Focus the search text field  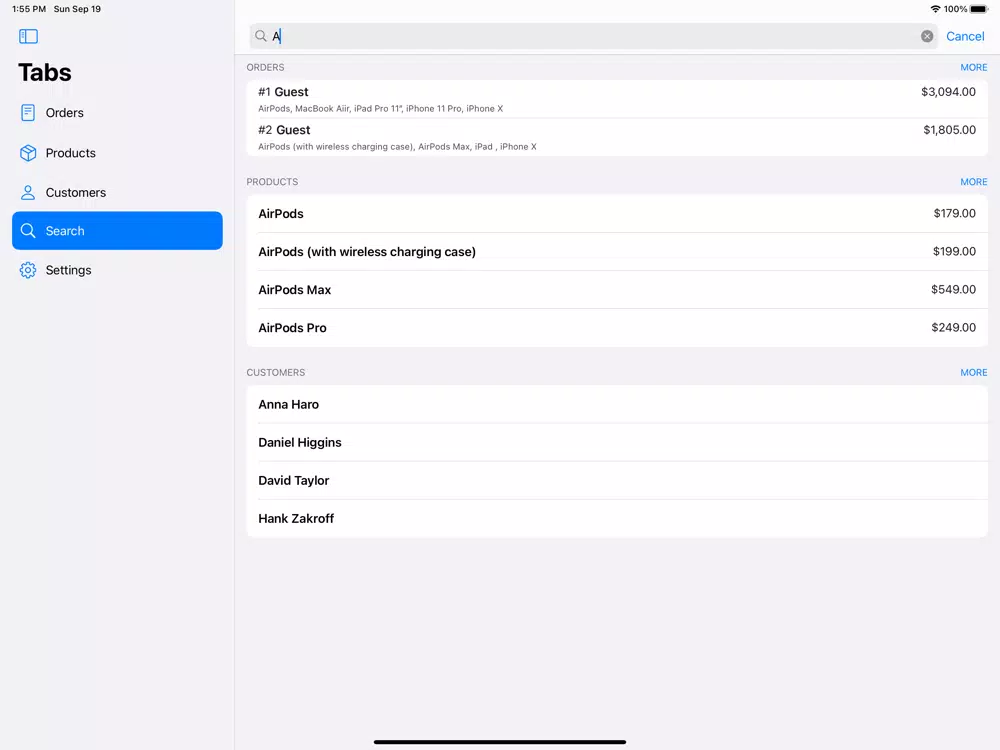[592, 36]
